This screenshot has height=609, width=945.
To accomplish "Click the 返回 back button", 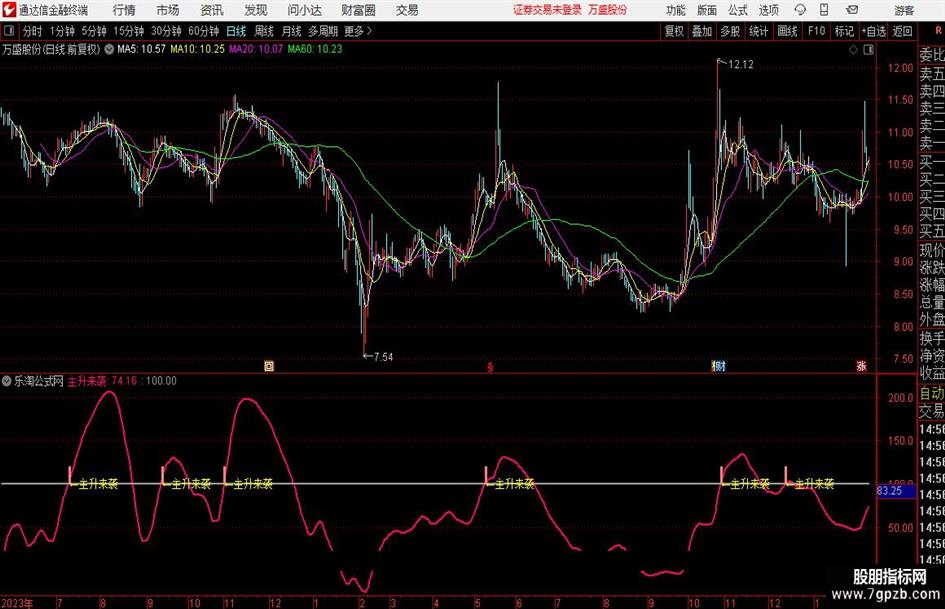I will click(x=902, y=31).
